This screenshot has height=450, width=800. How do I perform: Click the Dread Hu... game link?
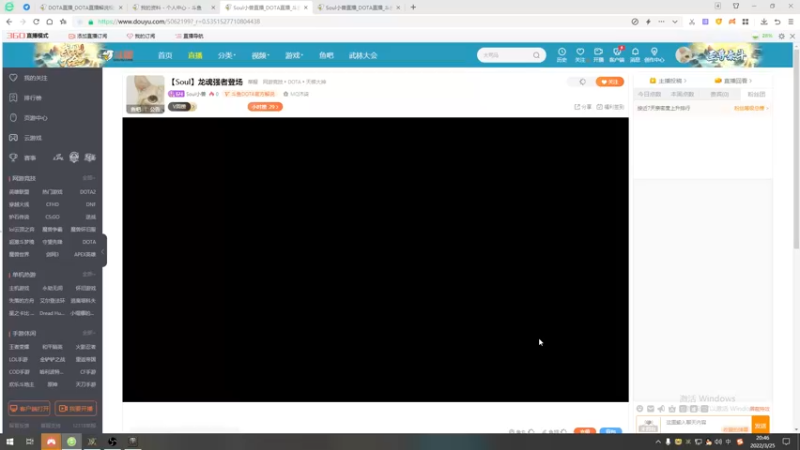click(x=52, y=313)
